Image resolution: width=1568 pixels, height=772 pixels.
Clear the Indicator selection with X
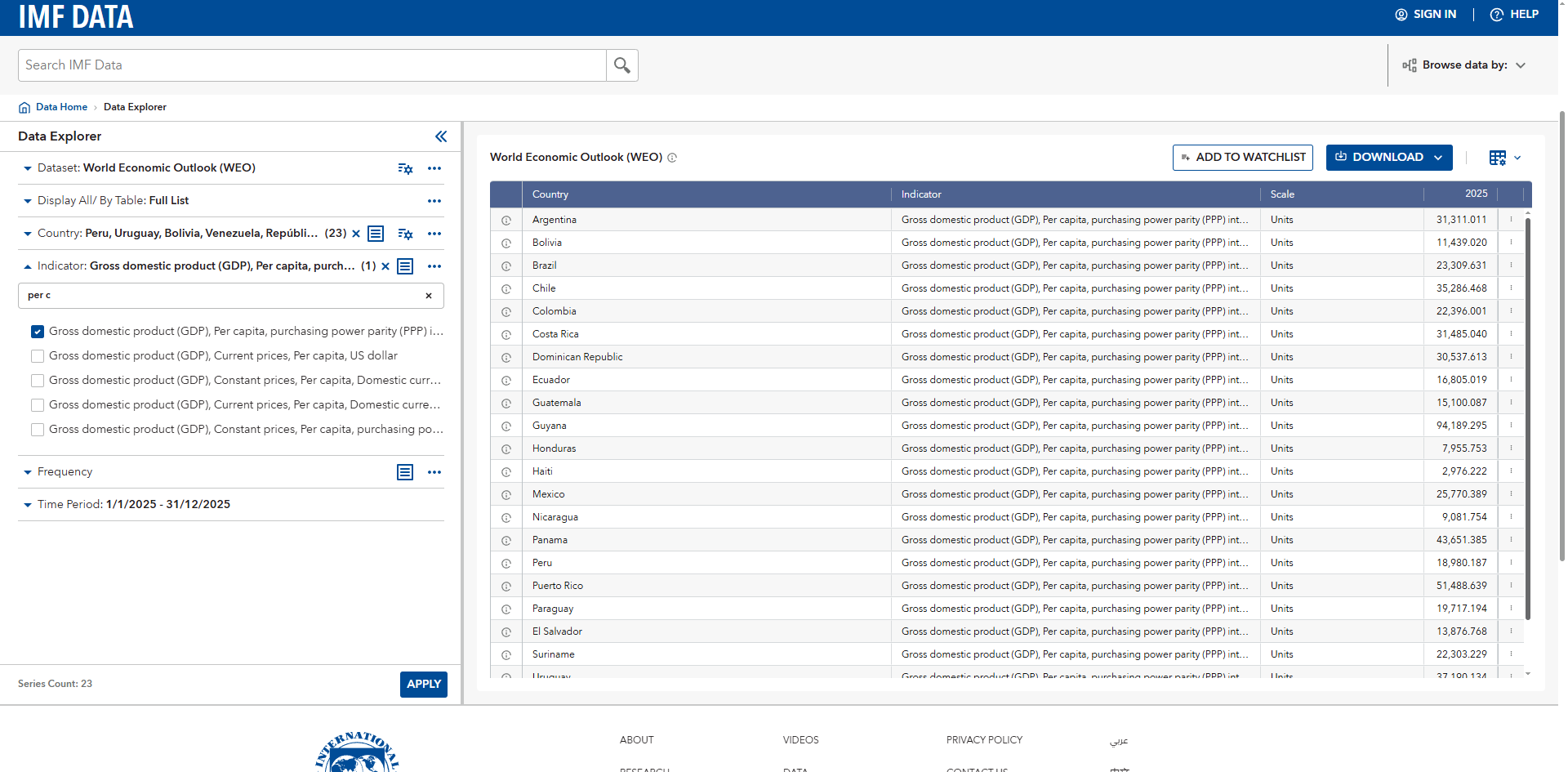[x=385, y=266]
